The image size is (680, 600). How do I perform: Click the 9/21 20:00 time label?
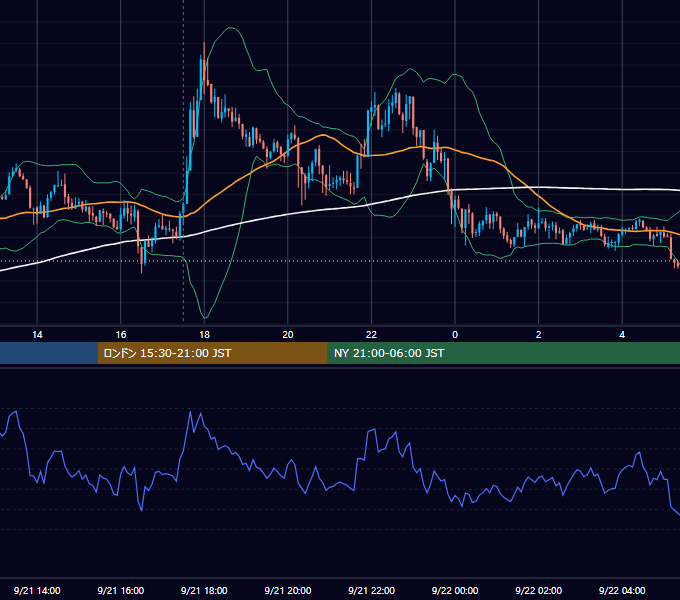(288, 590)
